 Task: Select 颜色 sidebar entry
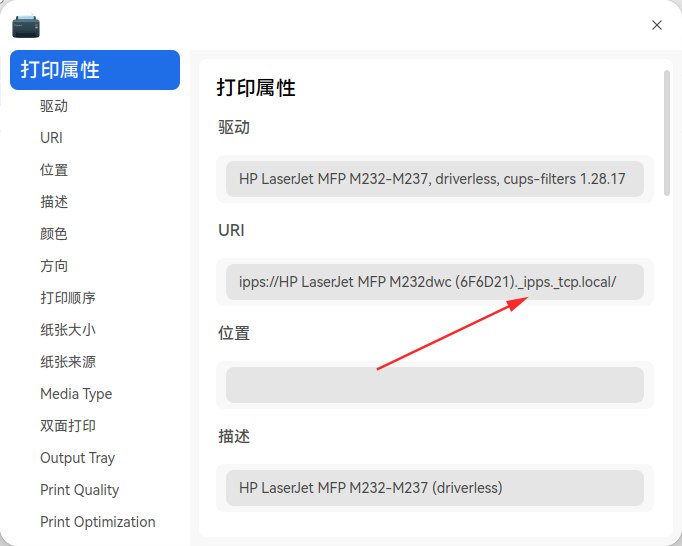(54, 234)
